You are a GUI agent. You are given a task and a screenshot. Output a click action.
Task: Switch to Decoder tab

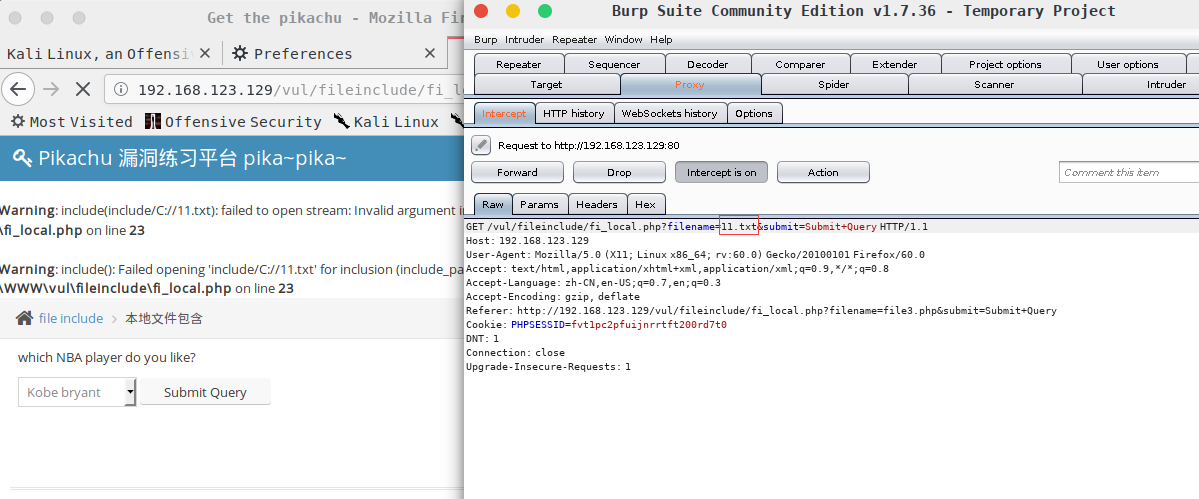[x=707, y=64]
